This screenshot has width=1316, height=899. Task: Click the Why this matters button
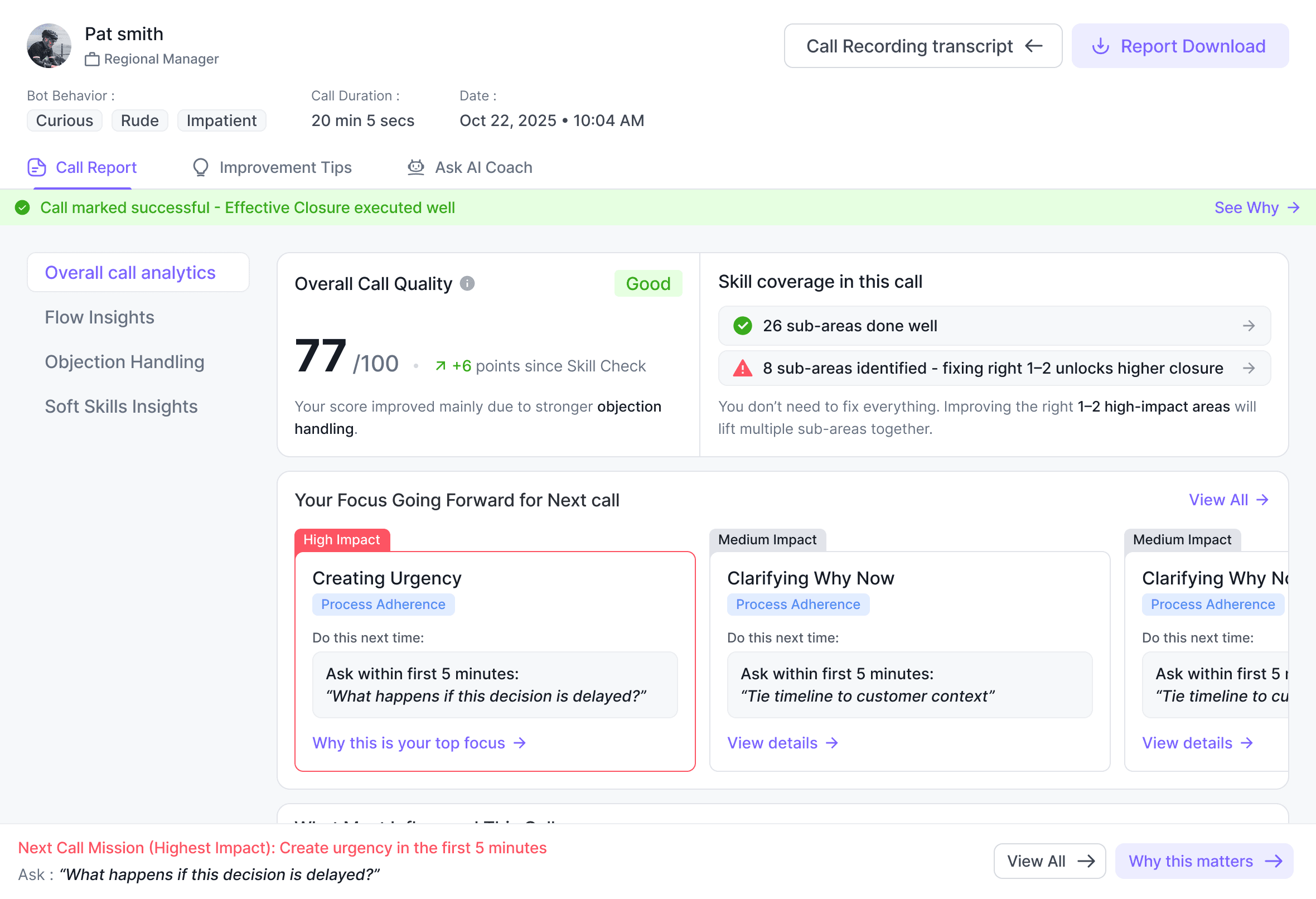click(x=1204, y=861)
